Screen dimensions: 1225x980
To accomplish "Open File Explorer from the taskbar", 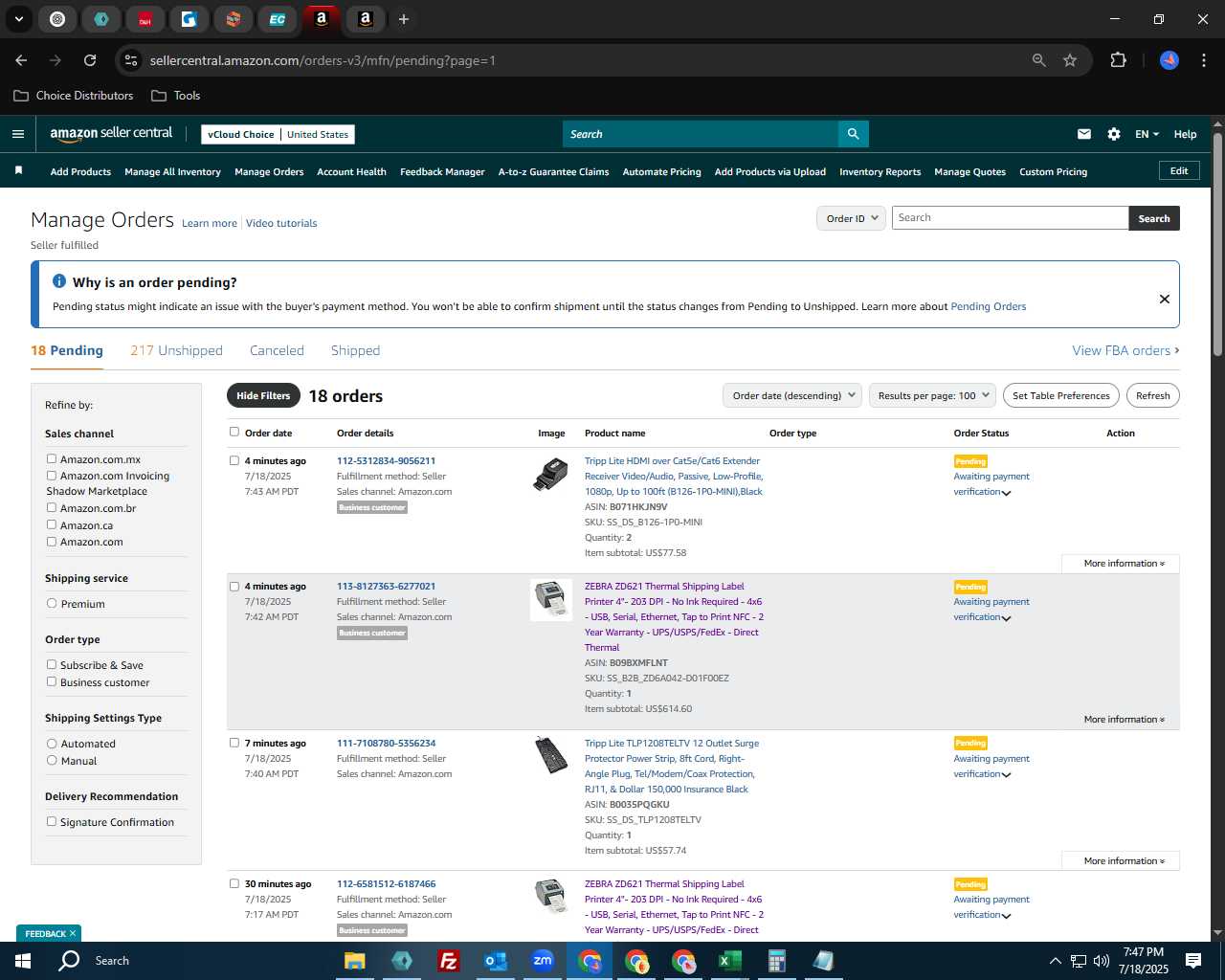I will click(355, 961).
